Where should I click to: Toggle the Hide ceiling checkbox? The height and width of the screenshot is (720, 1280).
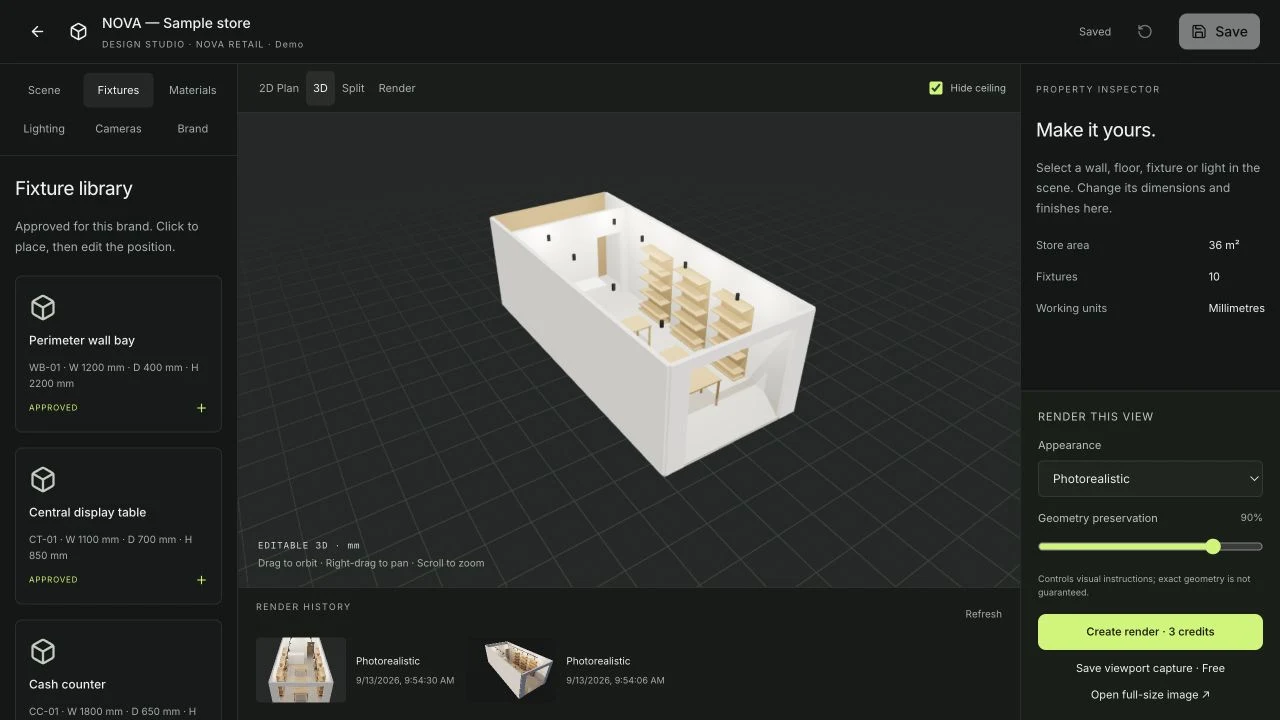(936, 88)
